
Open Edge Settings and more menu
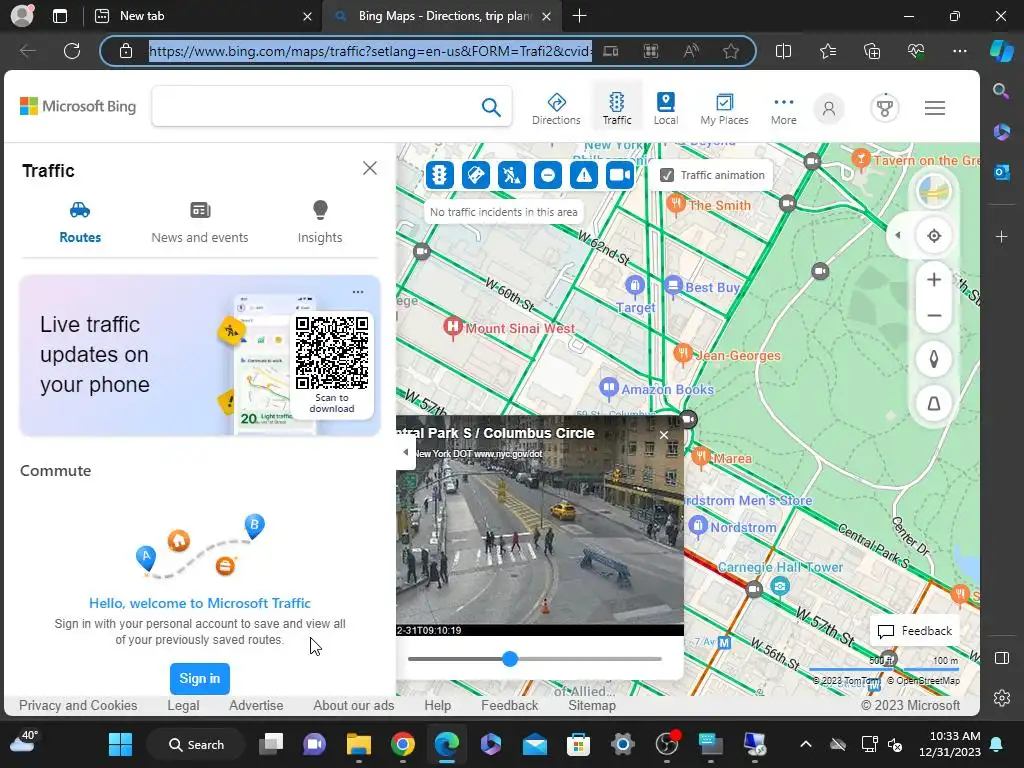(959, 51)
